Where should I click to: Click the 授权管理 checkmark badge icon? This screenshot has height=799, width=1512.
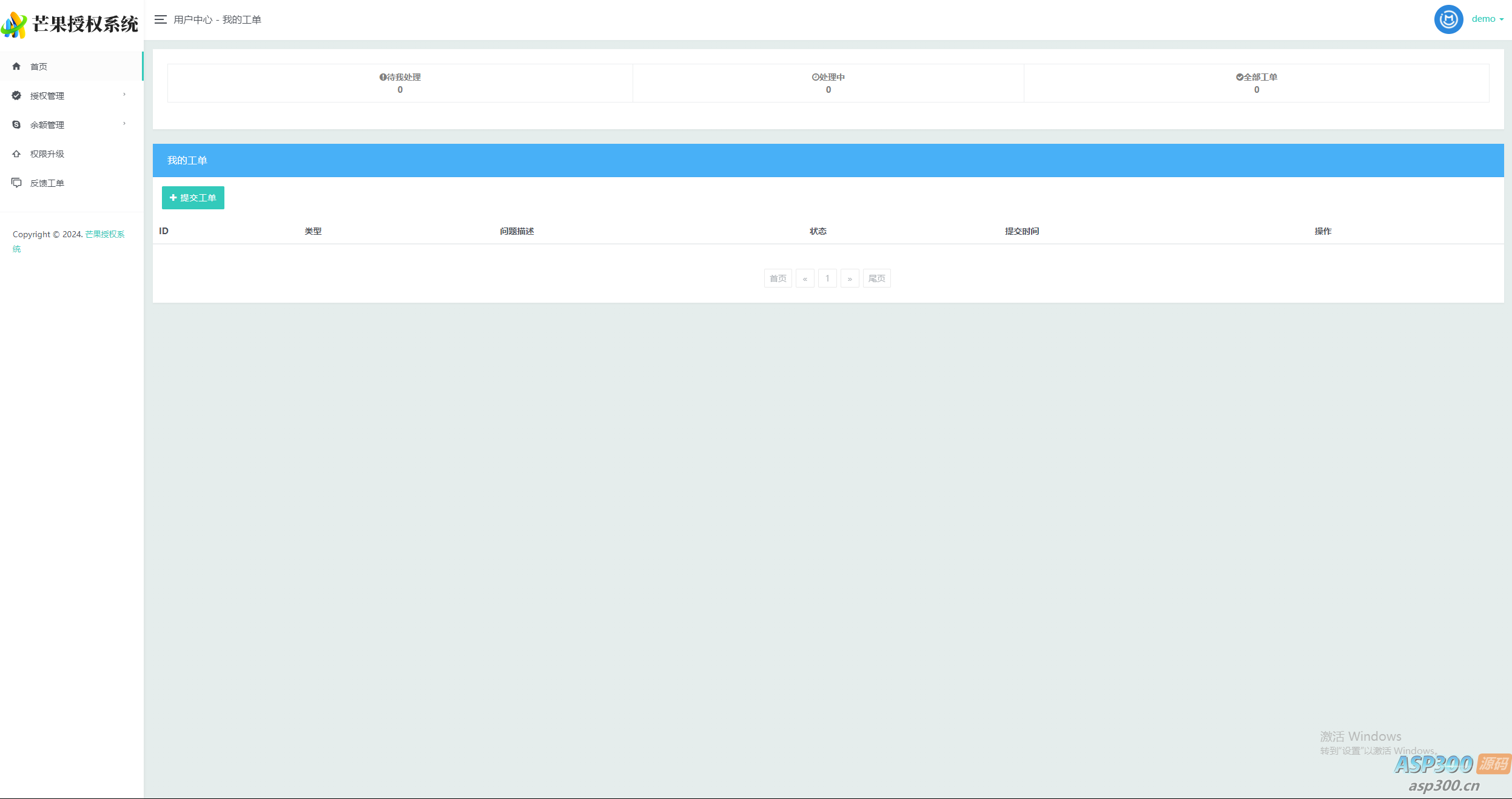coord(16,95)
